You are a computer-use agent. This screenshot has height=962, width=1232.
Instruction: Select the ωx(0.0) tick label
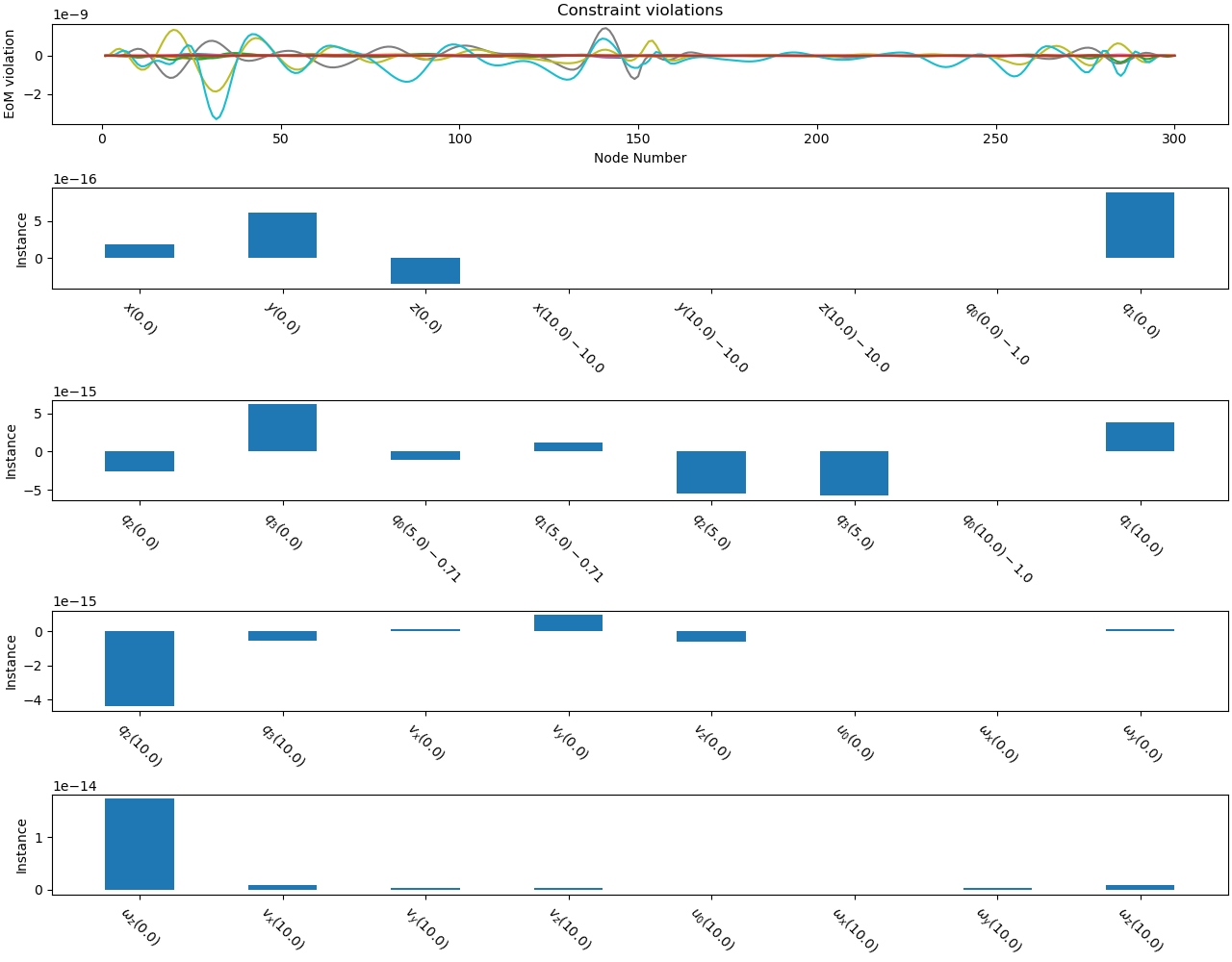998,744
